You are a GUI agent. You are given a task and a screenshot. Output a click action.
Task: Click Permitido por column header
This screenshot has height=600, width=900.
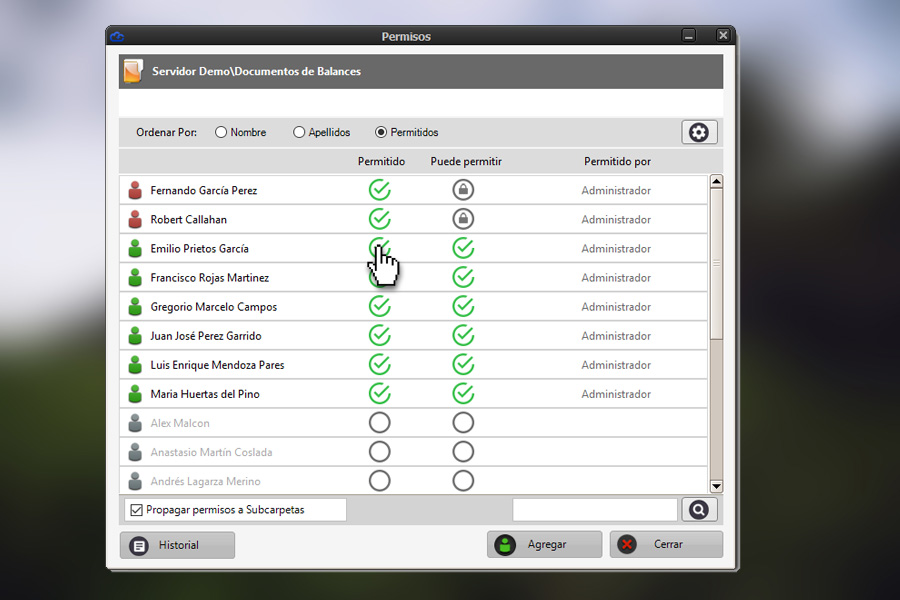(x=617, y=162)
